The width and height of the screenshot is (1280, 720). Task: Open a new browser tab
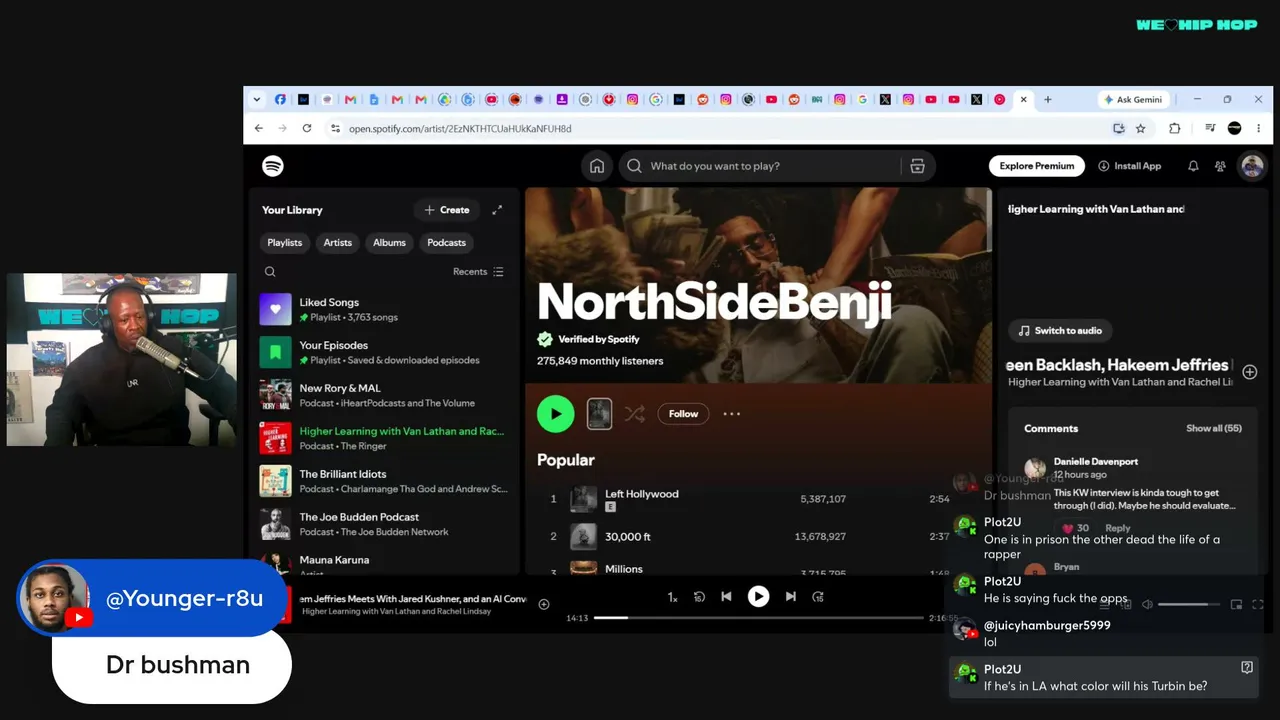[1048, 99]
